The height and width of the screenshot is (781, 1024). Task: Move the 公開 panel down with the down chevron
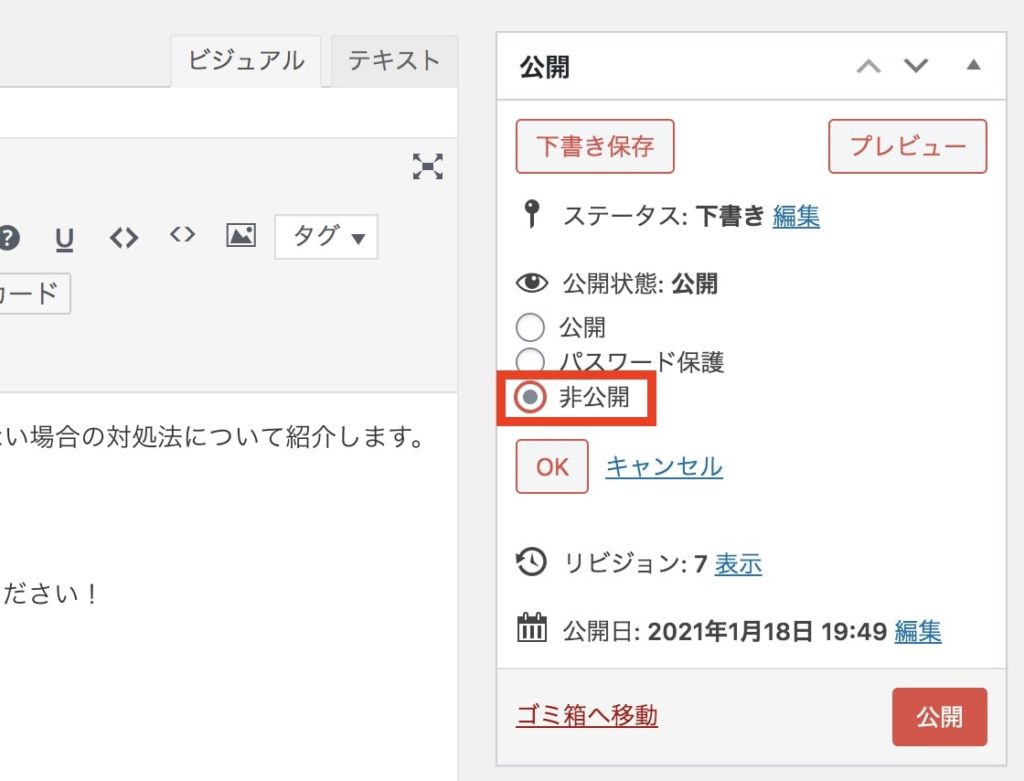click(x=916, y=65)
